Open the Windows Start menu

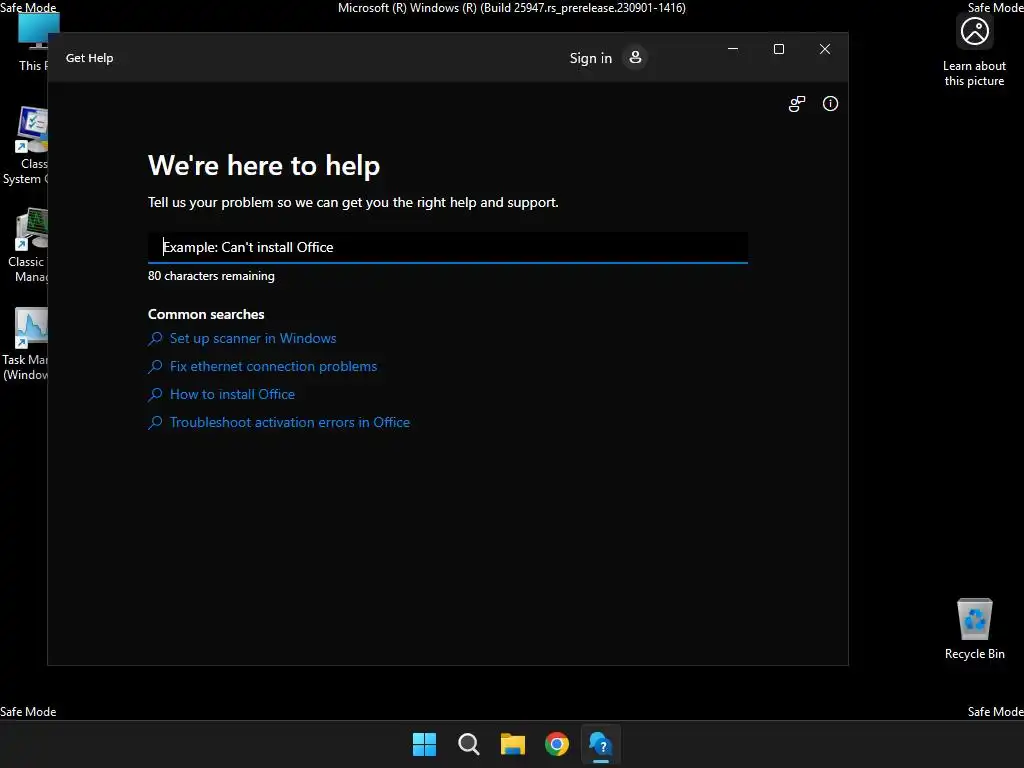click(x=424, y=744)
